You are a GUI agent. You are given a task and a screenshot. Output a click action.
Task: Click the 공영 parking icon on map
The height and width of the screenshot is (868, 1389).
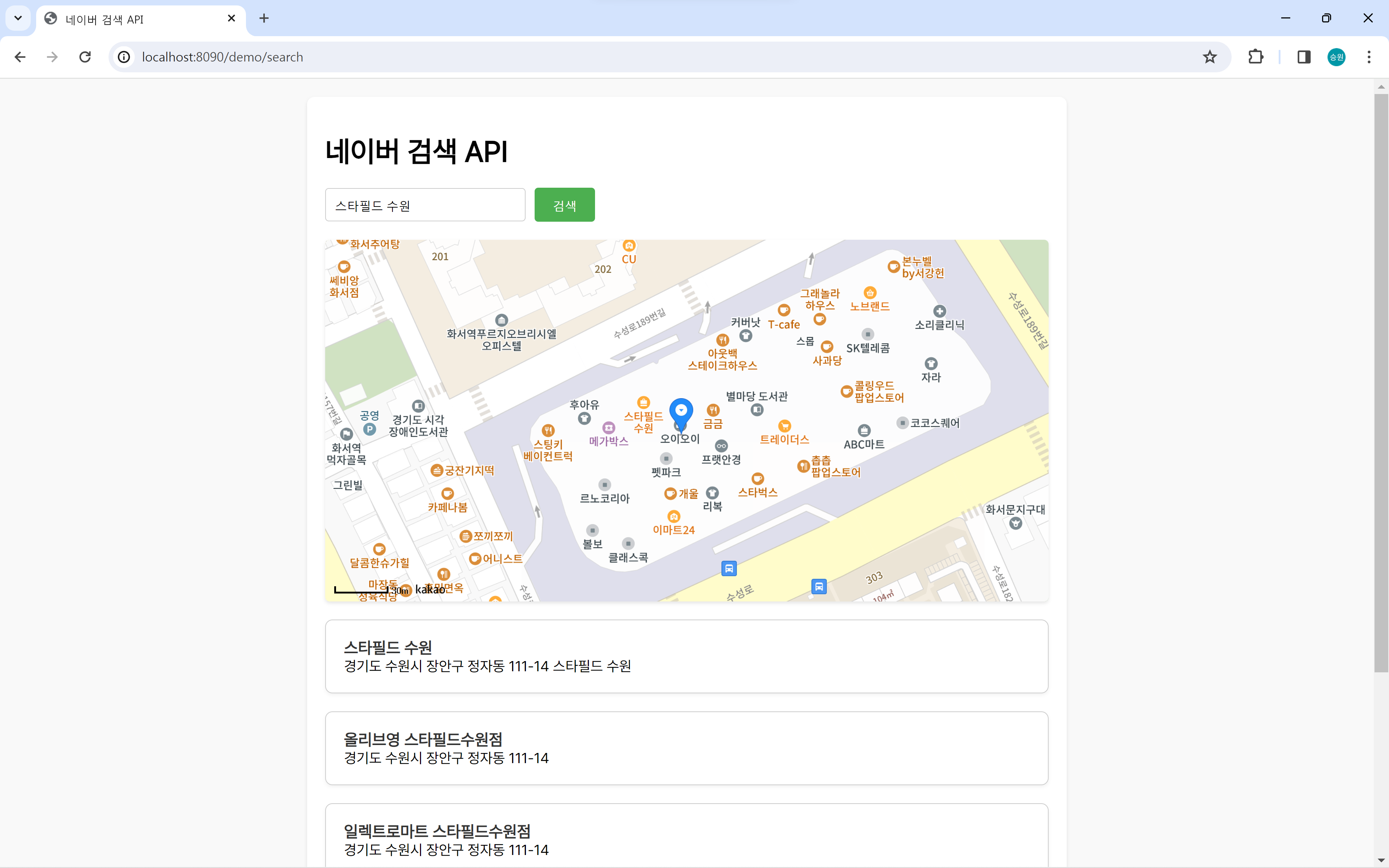tap(370, 429)
